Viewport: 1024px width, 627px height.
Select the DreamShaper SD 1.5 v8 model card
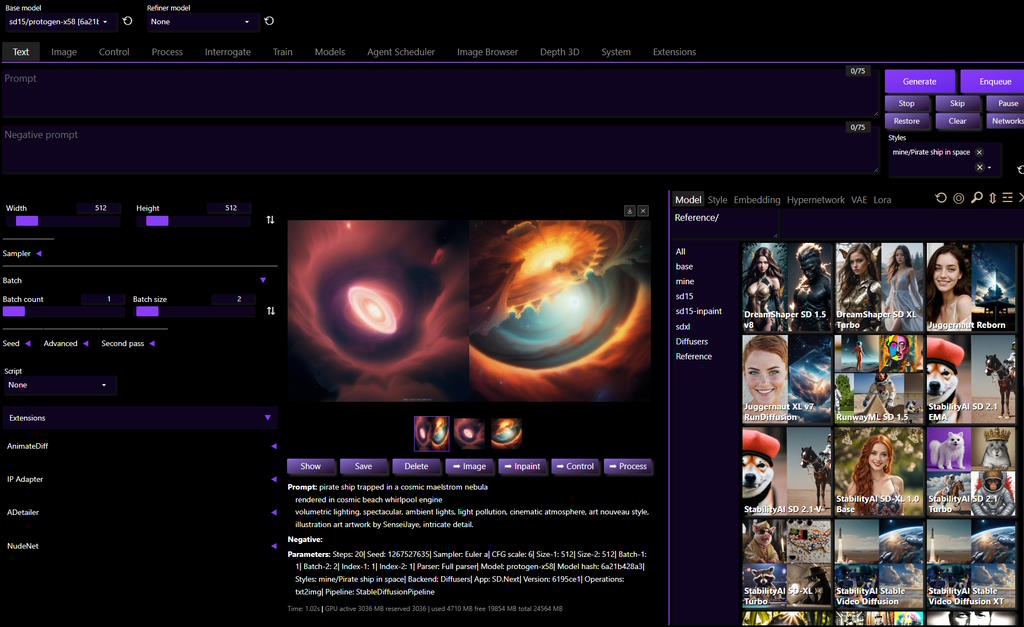click(787, 287)
